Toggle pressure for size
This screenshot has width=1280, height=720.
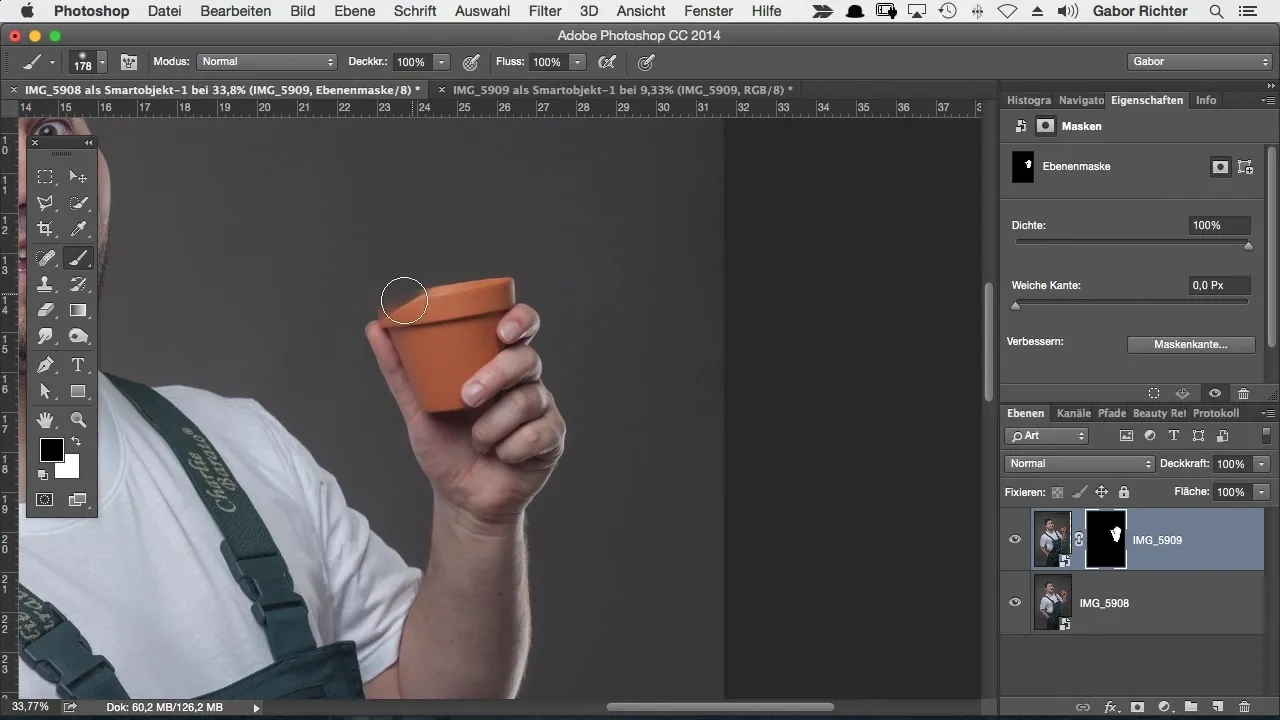[x=647, y=62]
